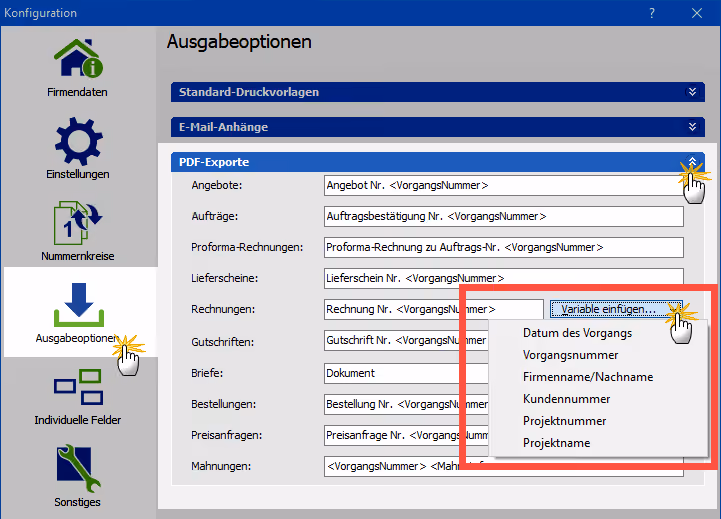Open the Nummernkreise documents icon

point(77,222)
